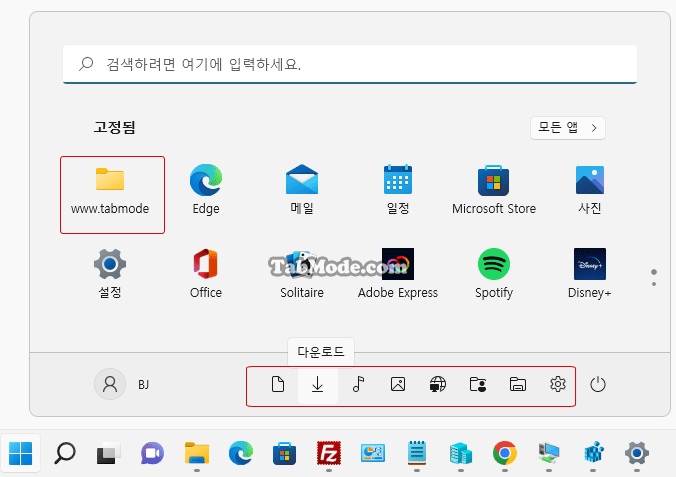The image size is (676, 477).
Task: Open the two-monitors app on taskbar
Action: [x=549, y=453]
